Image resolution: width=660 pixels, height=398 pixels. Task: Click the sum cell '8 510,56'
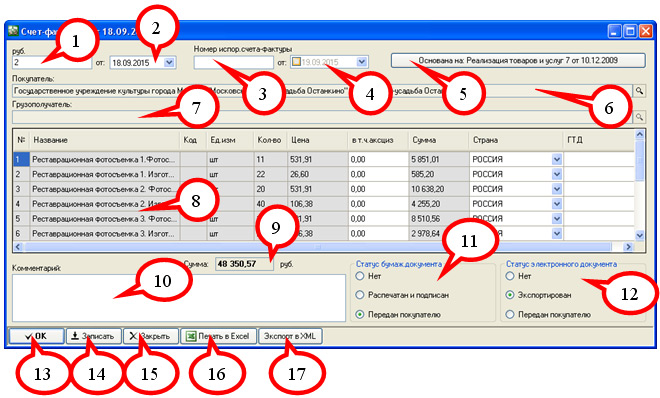click(439, 219)
